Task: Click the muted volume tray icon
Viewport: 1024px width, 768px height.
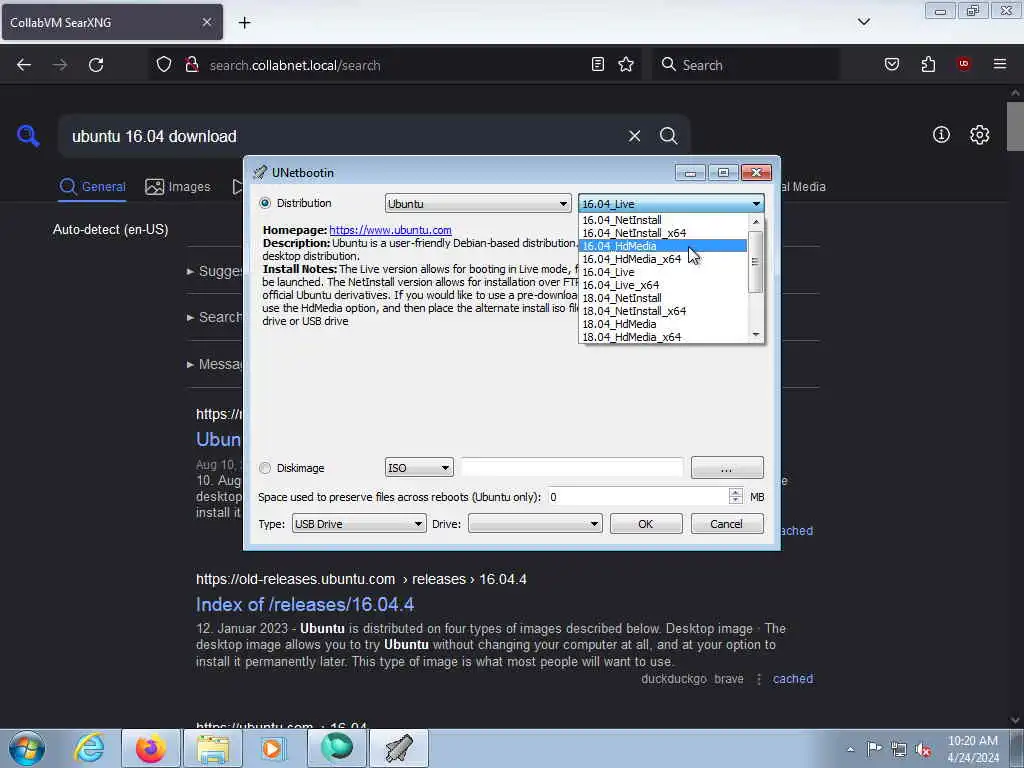Action: pyautogui.click(x=923, y=749)
